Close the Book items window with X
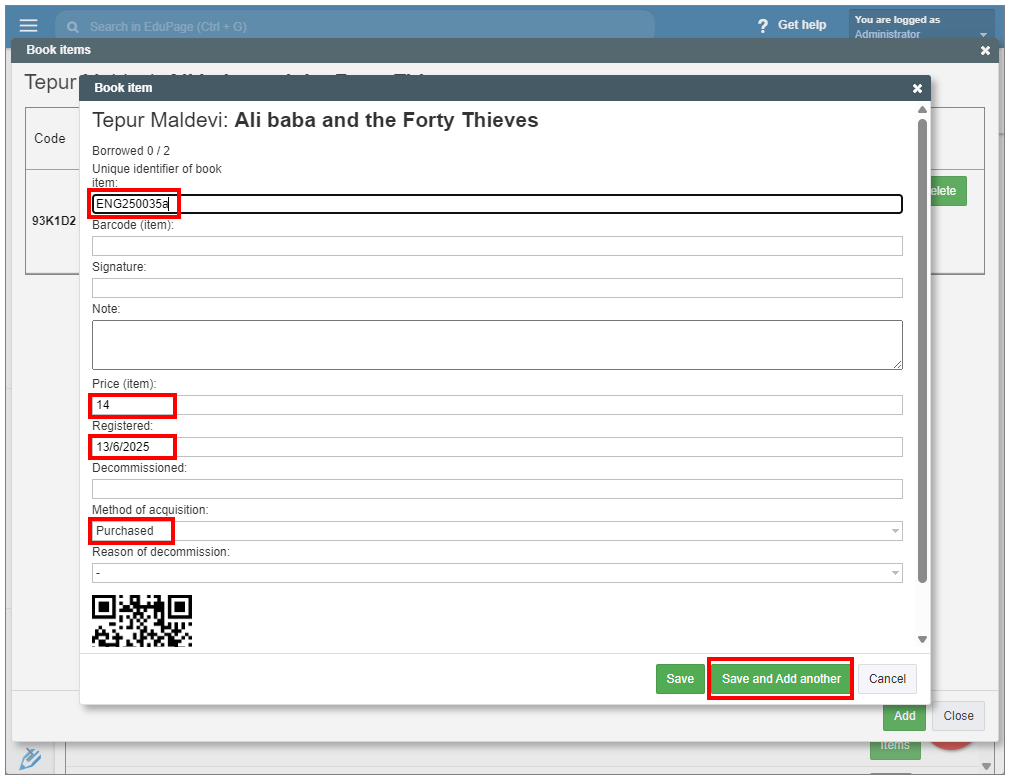Image resolution: width=1010 pixels, height=780 pixels. coord(985,50)
